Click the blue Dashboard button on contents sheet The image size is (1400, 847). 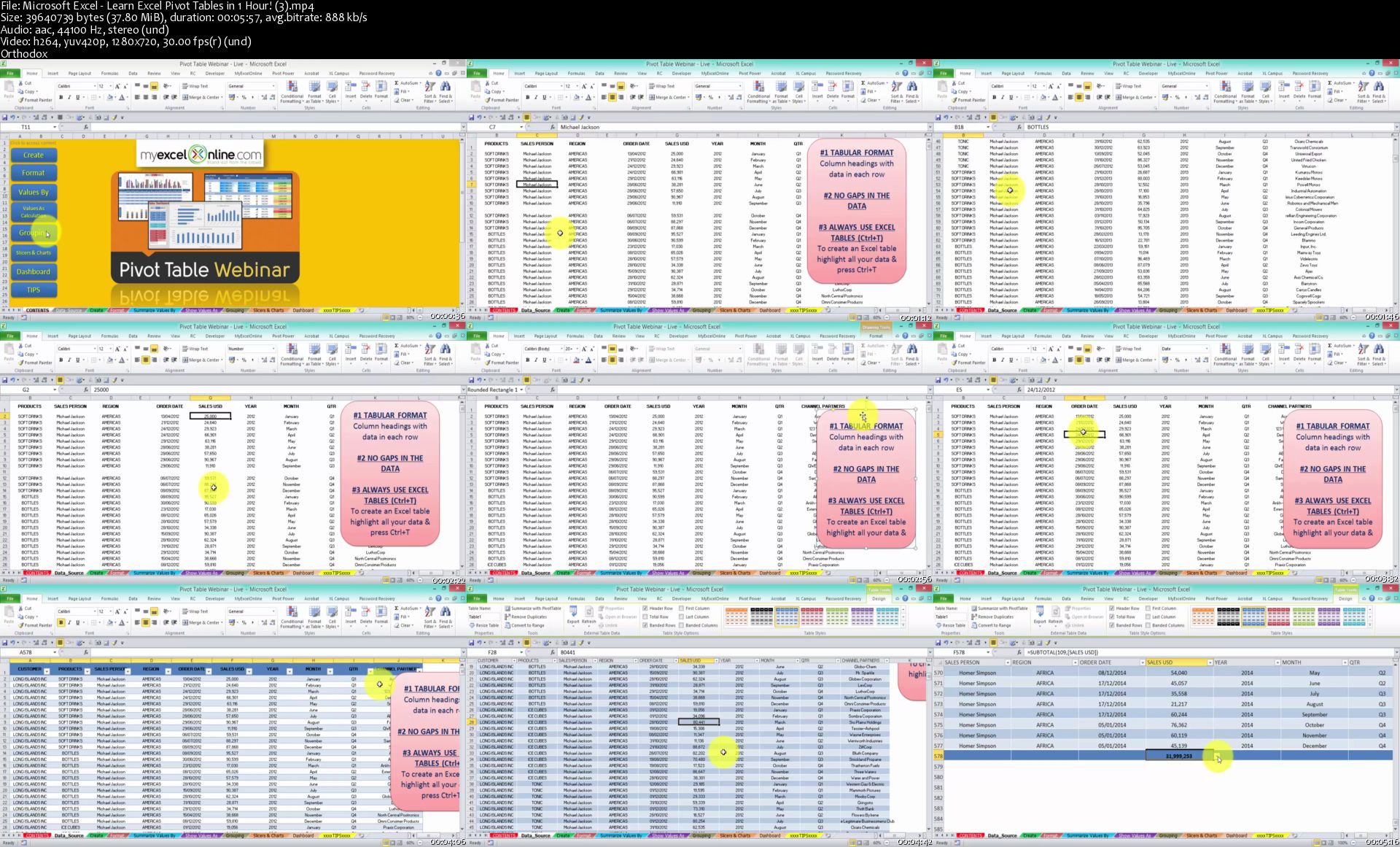(33, 271)
